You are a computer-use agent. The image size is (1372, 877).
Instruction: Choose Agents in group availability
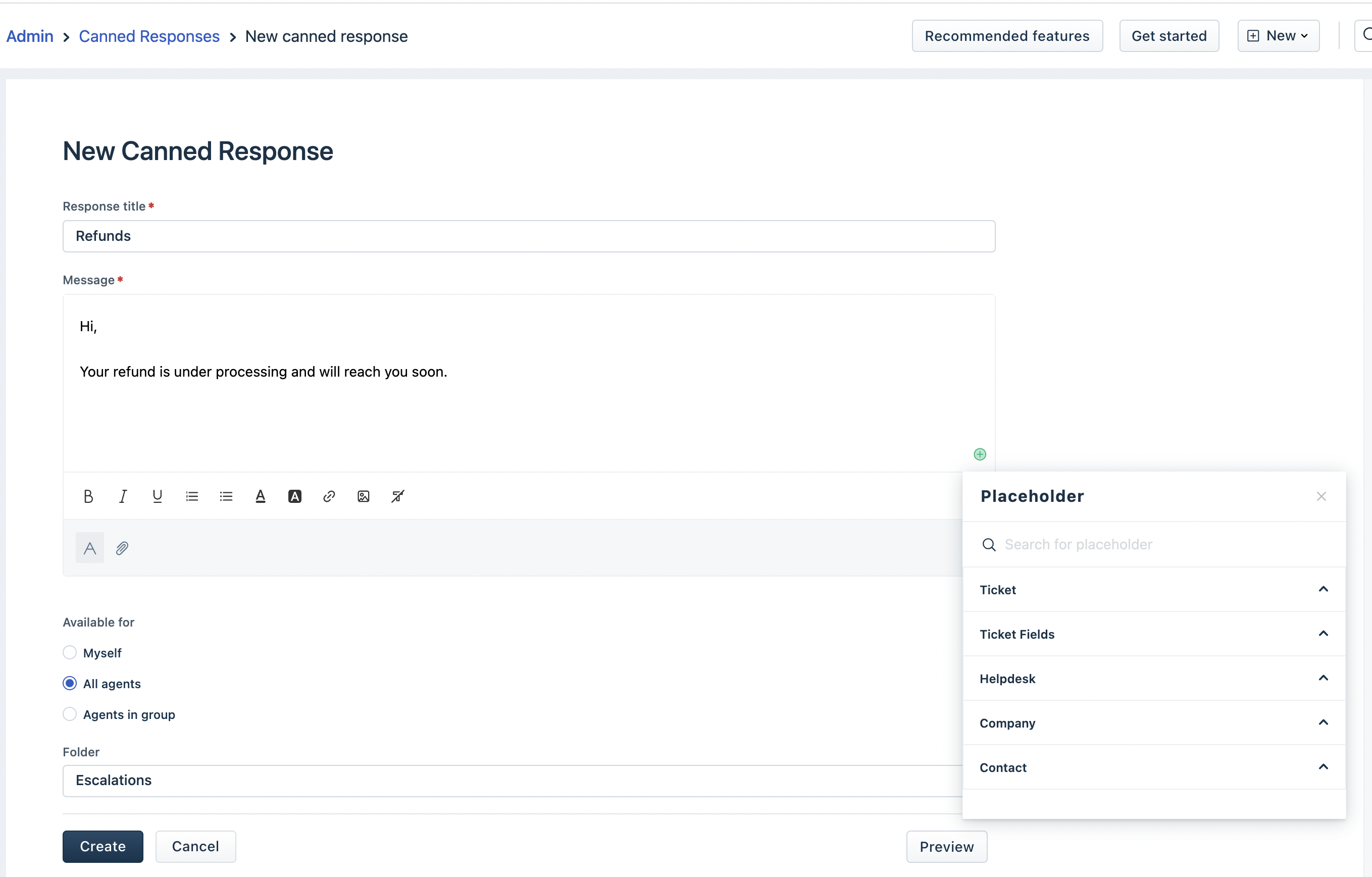70,714
